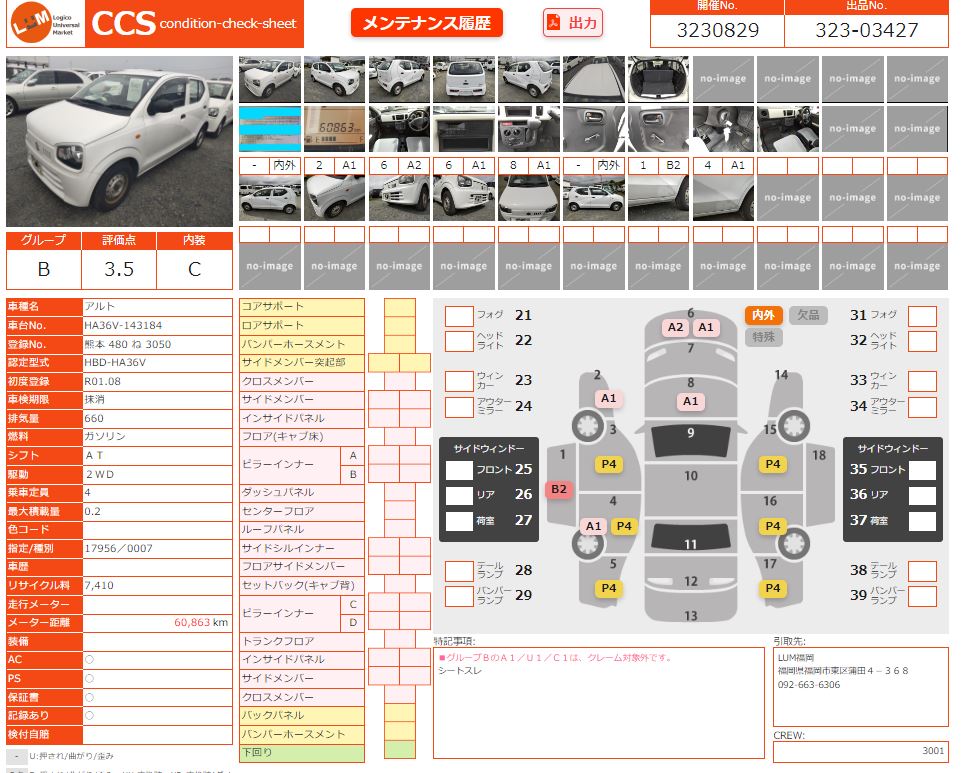The image size is (961, 773).
Task: Open メンテナンス履歴 maintenance history
Action: coord(426,23)
